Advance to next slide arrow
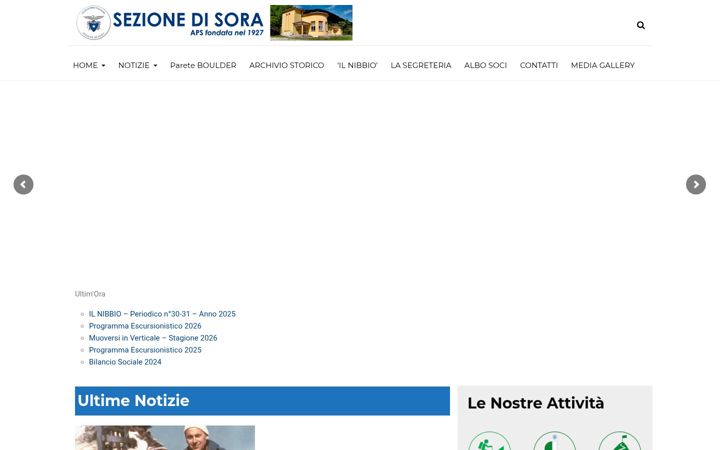Viewport: 720px width, 450px height. (x=696, y=185)
